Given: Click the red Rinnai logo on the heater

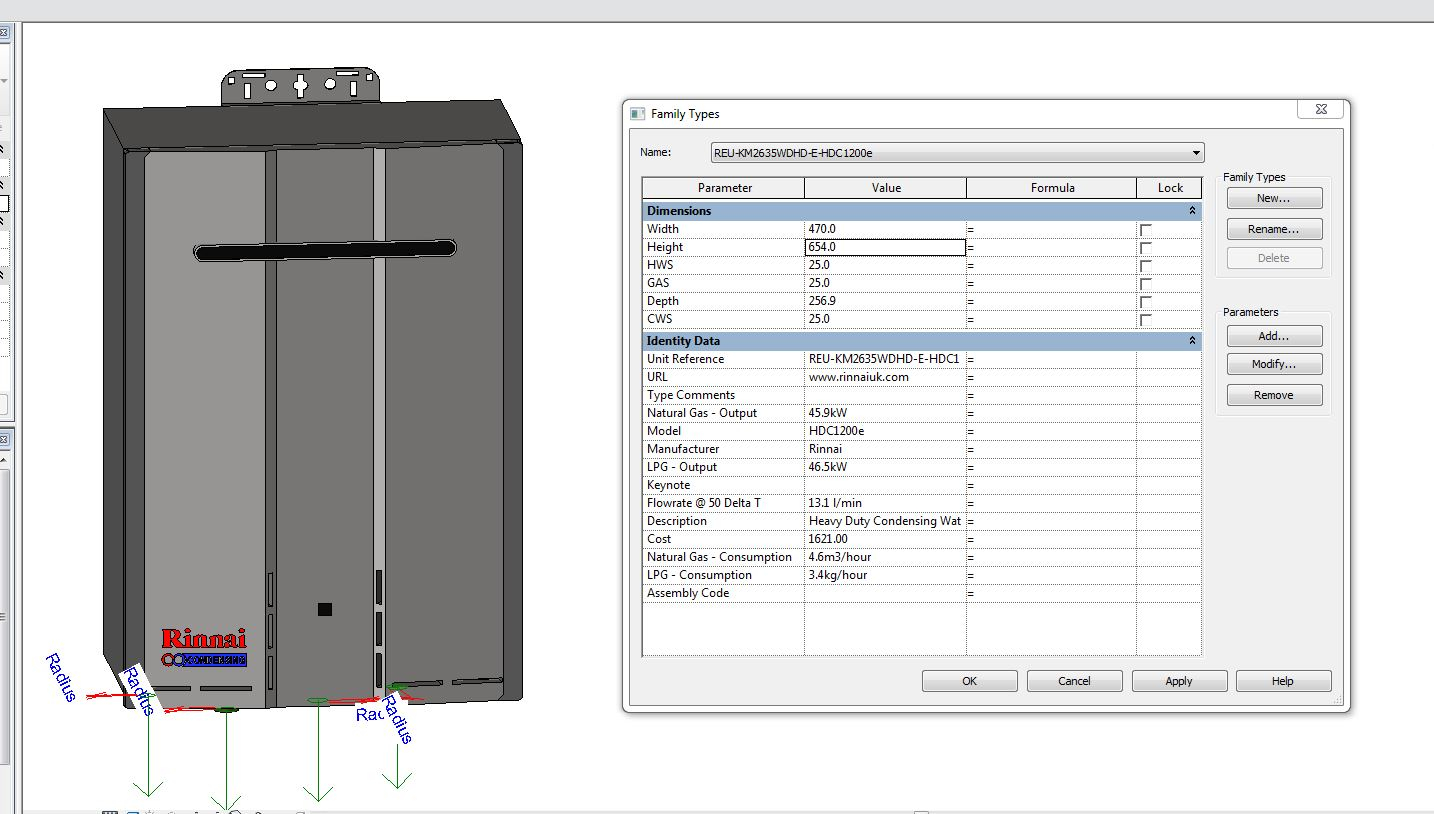Looking at the screenshot, I should pyautogui.click(x=204, y=638).
